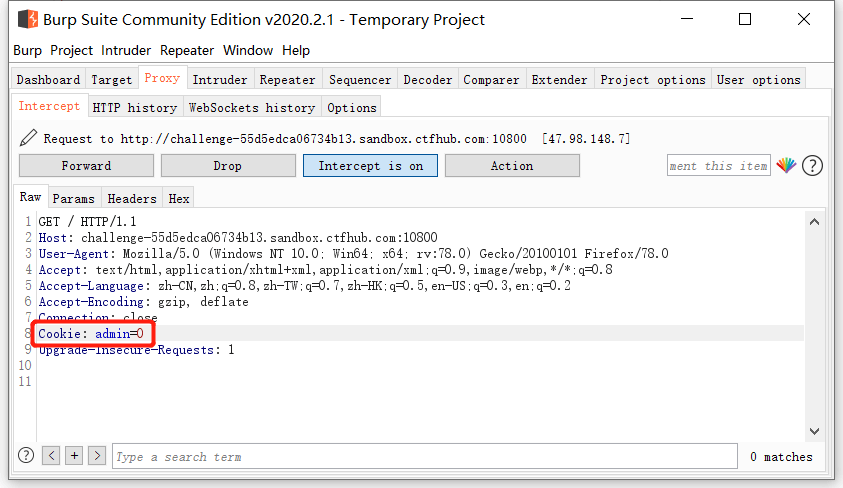Screen dimensions: 843x488
Task: Maximize the Burp Suite window
Action: (745, 19)
